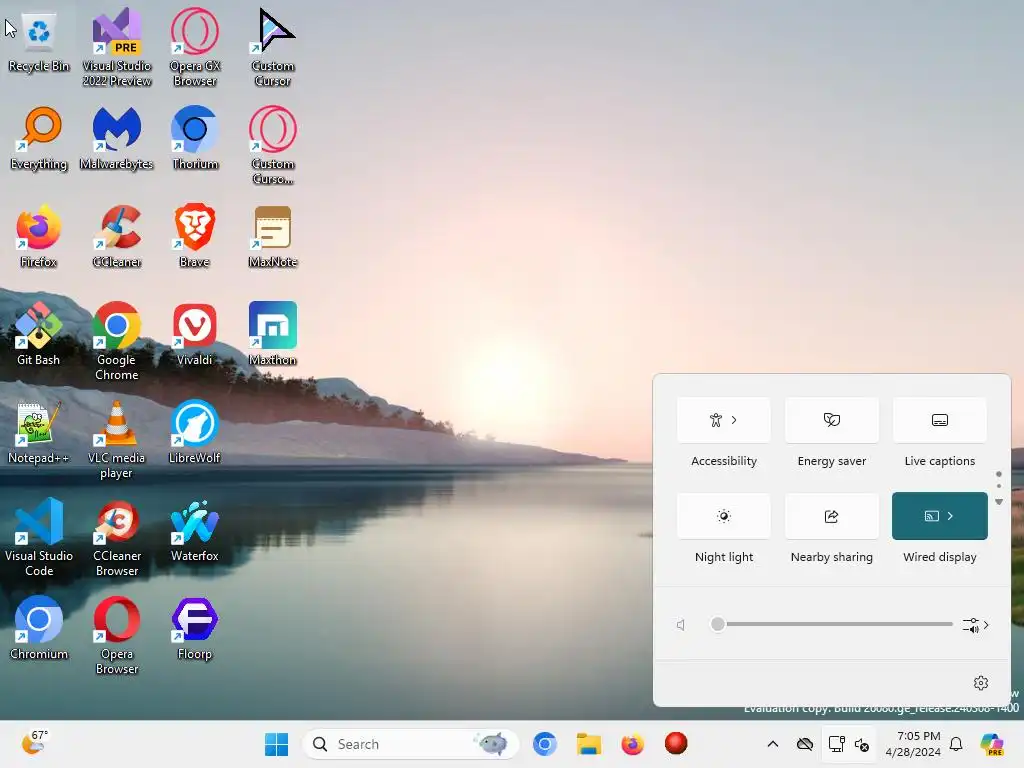Toggle Night light quick setting
The image size is (1024, 768).
point(724,516)
